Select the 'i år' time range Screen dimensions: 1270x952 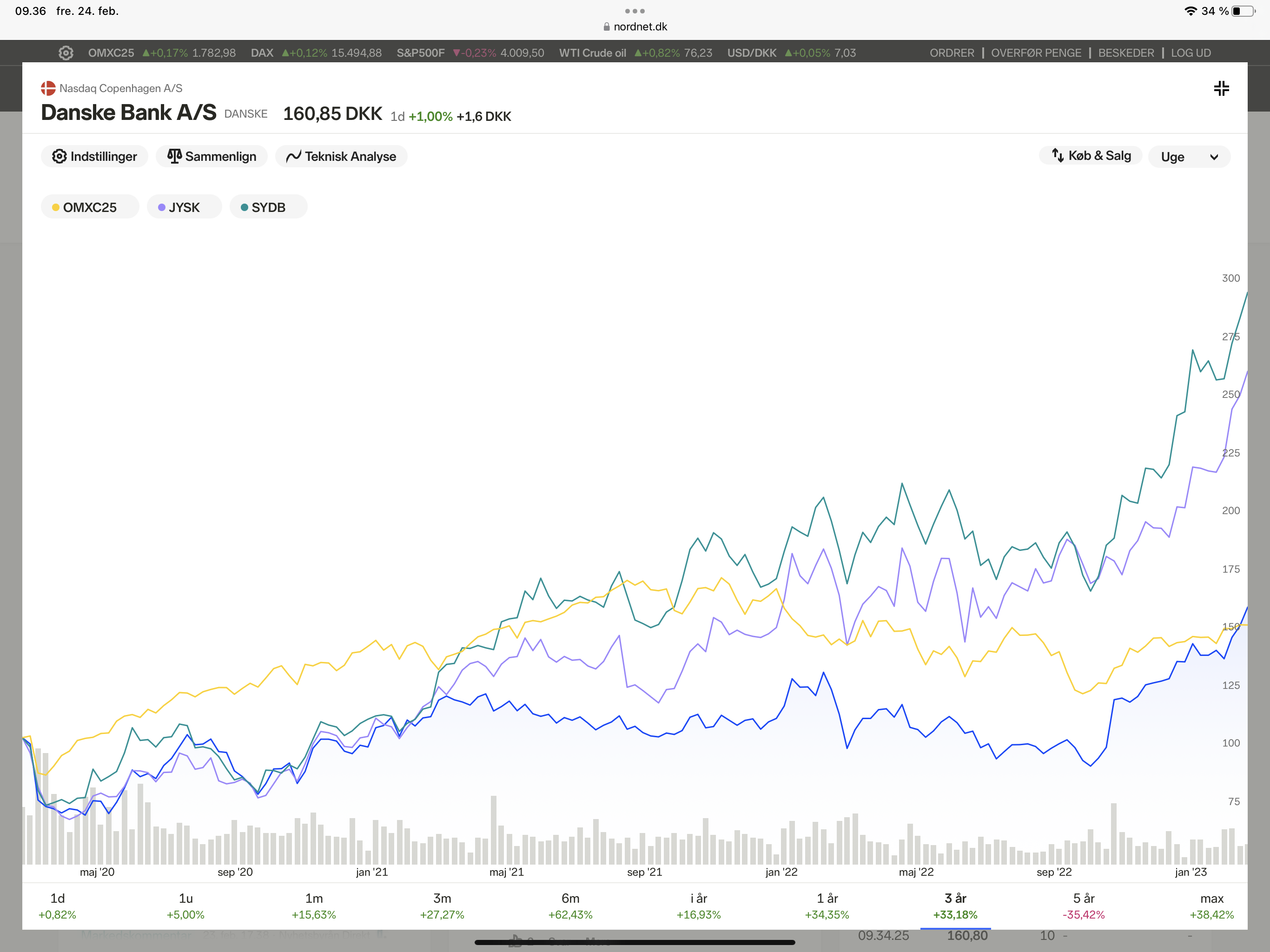click(x=699, y=906)
